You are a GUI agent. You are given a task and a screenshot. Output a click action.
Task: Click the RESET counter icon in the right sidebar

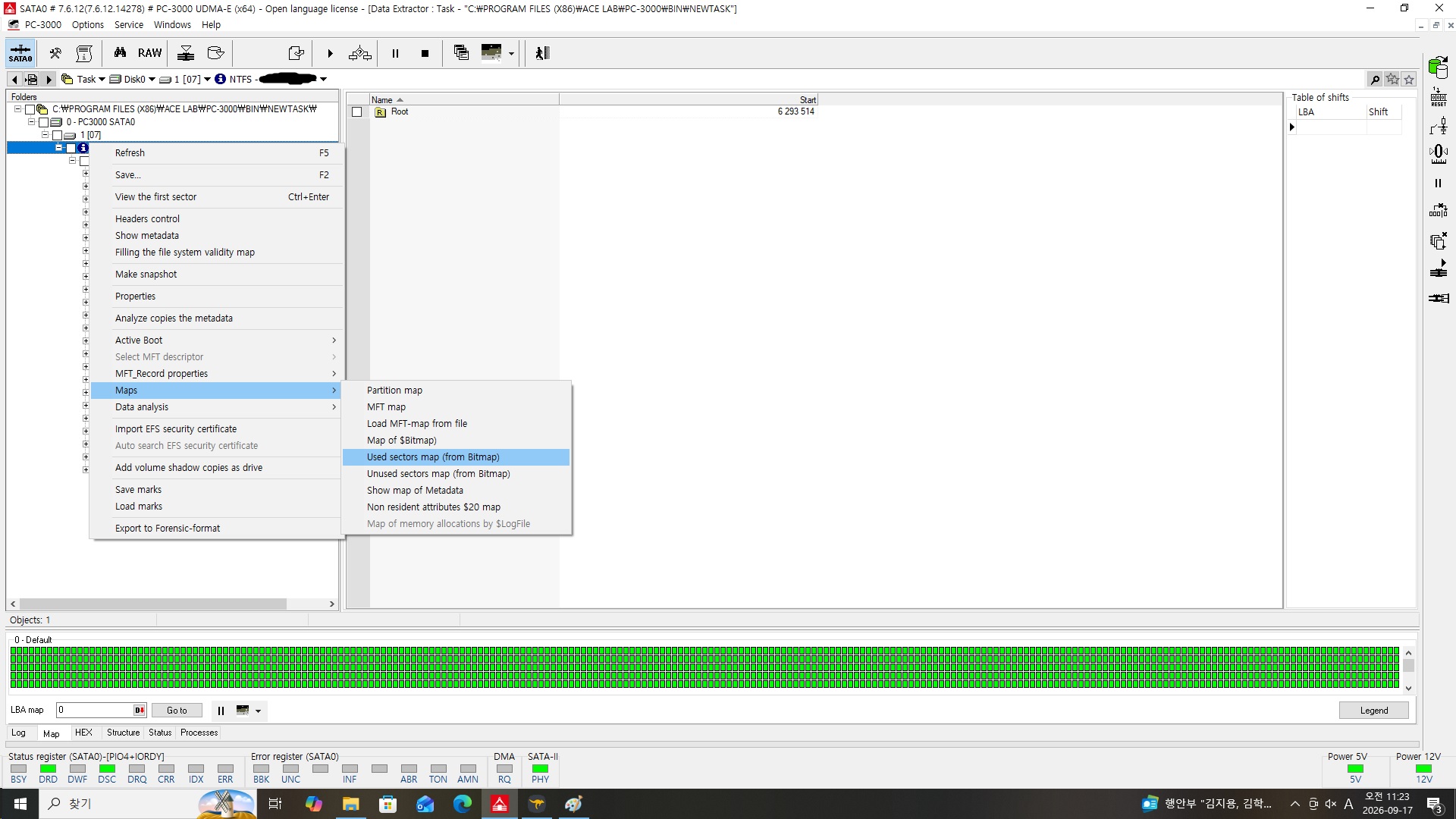tap(1439, 96)
